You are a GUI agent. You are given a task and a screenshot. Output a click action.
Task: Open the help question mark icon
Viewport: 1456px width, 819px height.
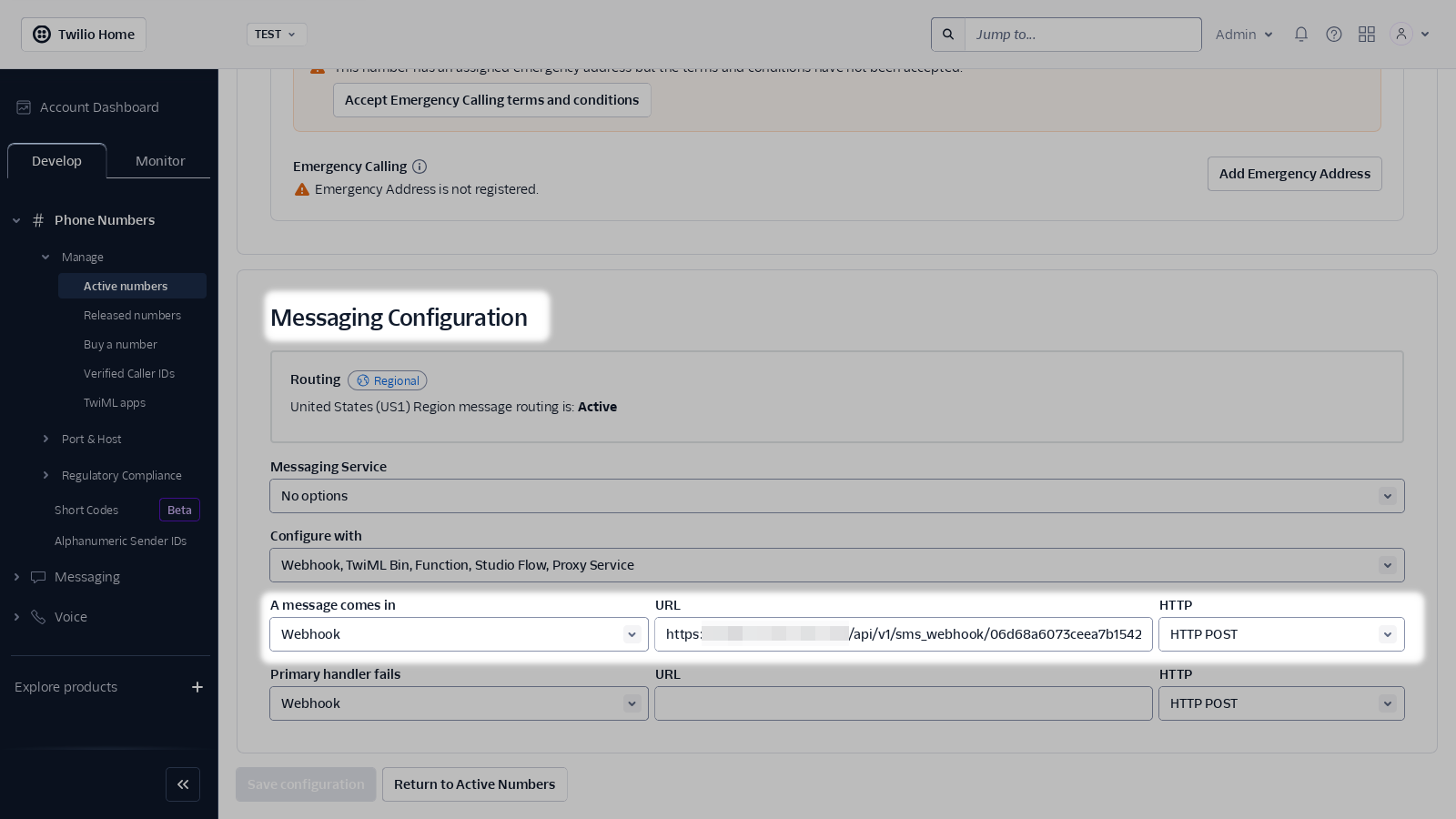click(x=1334, y=35)
